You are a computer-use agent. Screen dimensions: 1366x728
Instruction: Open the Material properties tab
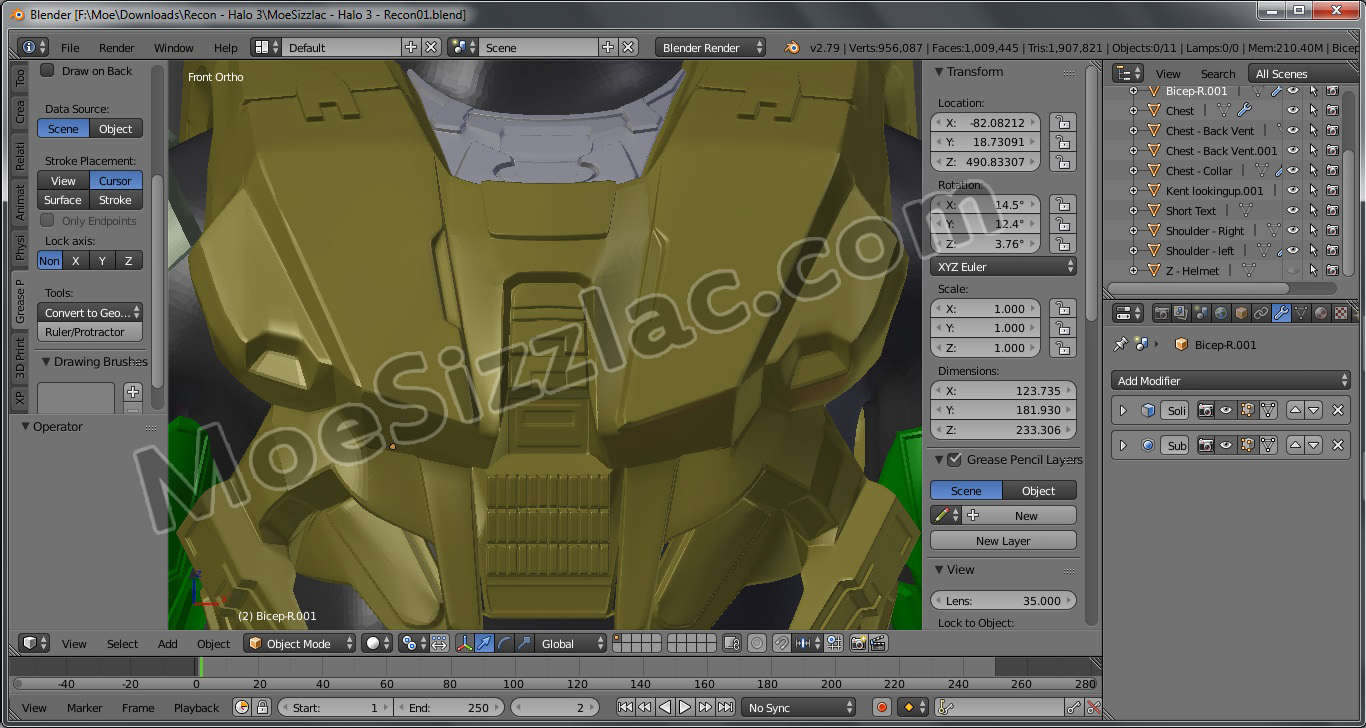1321,313
